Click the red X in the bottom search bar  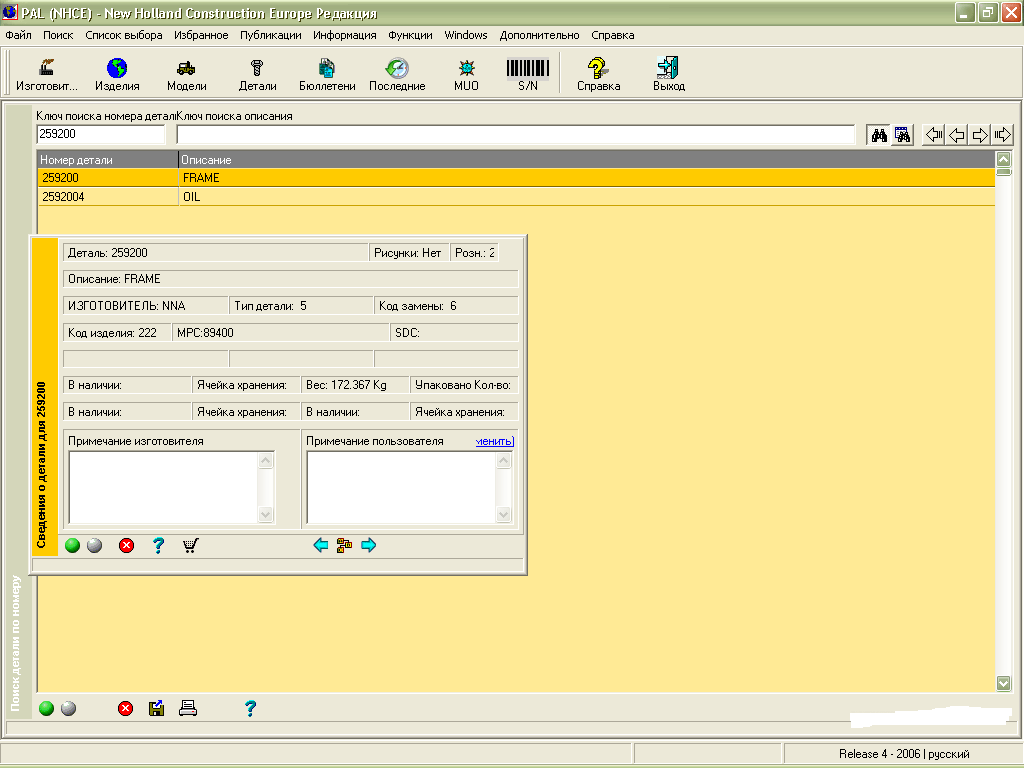click(125, 709)
